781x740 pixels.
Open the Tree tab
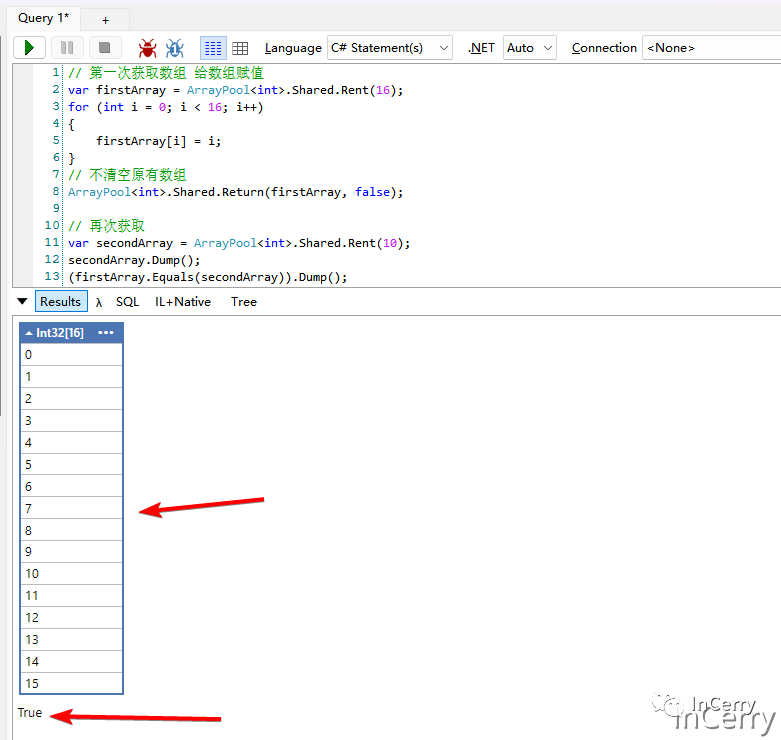tap(244, 301)
